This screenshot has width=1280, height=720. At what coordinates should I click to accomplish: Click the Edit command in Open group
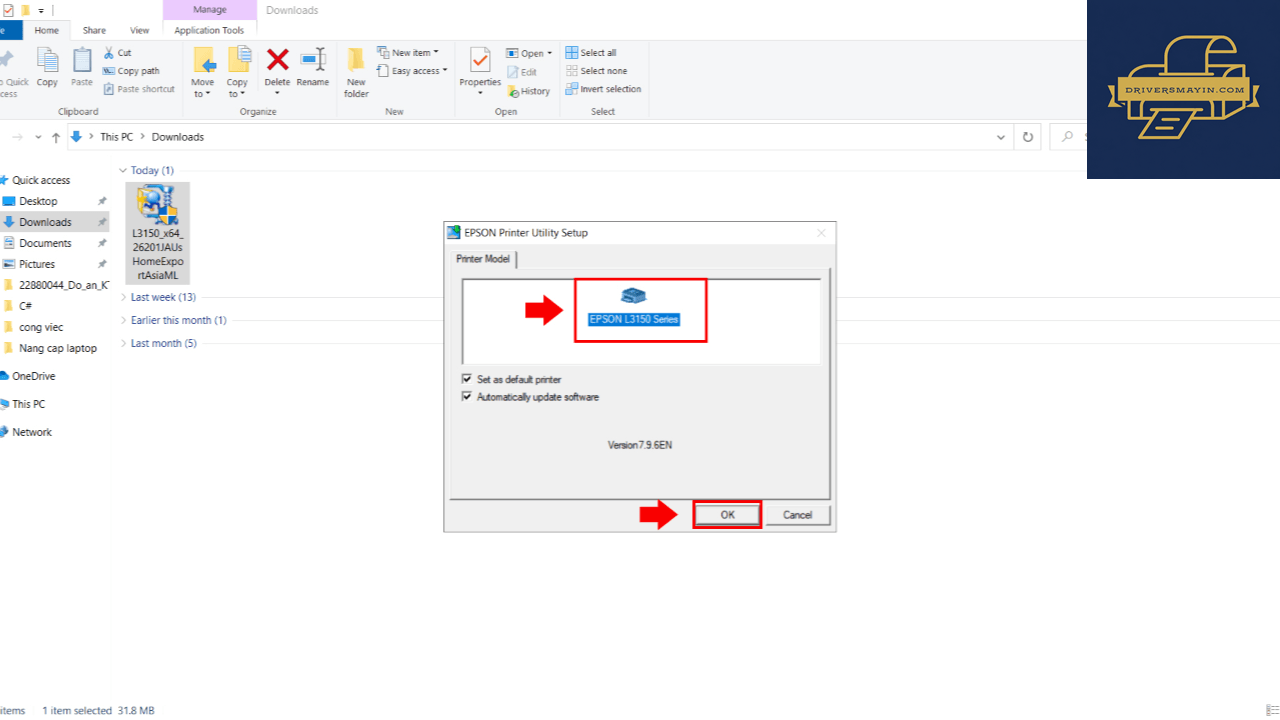coord(521,72)
